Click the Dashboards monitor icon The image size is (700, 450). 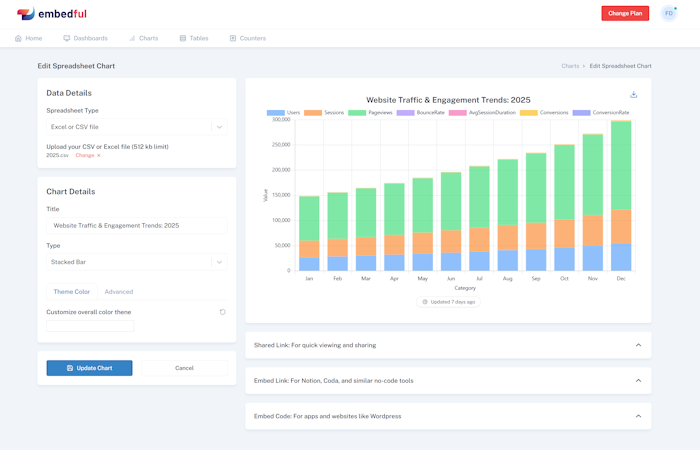[67, 38]
